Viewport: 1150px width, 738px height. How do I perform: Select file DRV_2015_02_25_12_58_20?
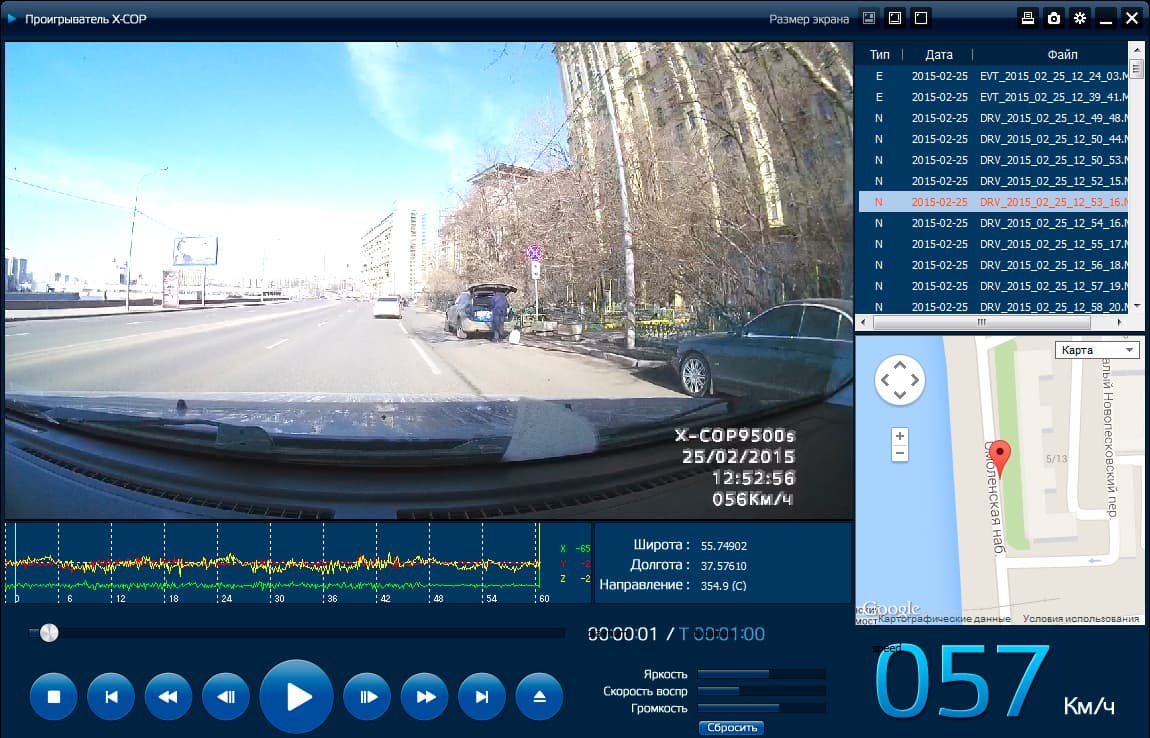point(993,307)
